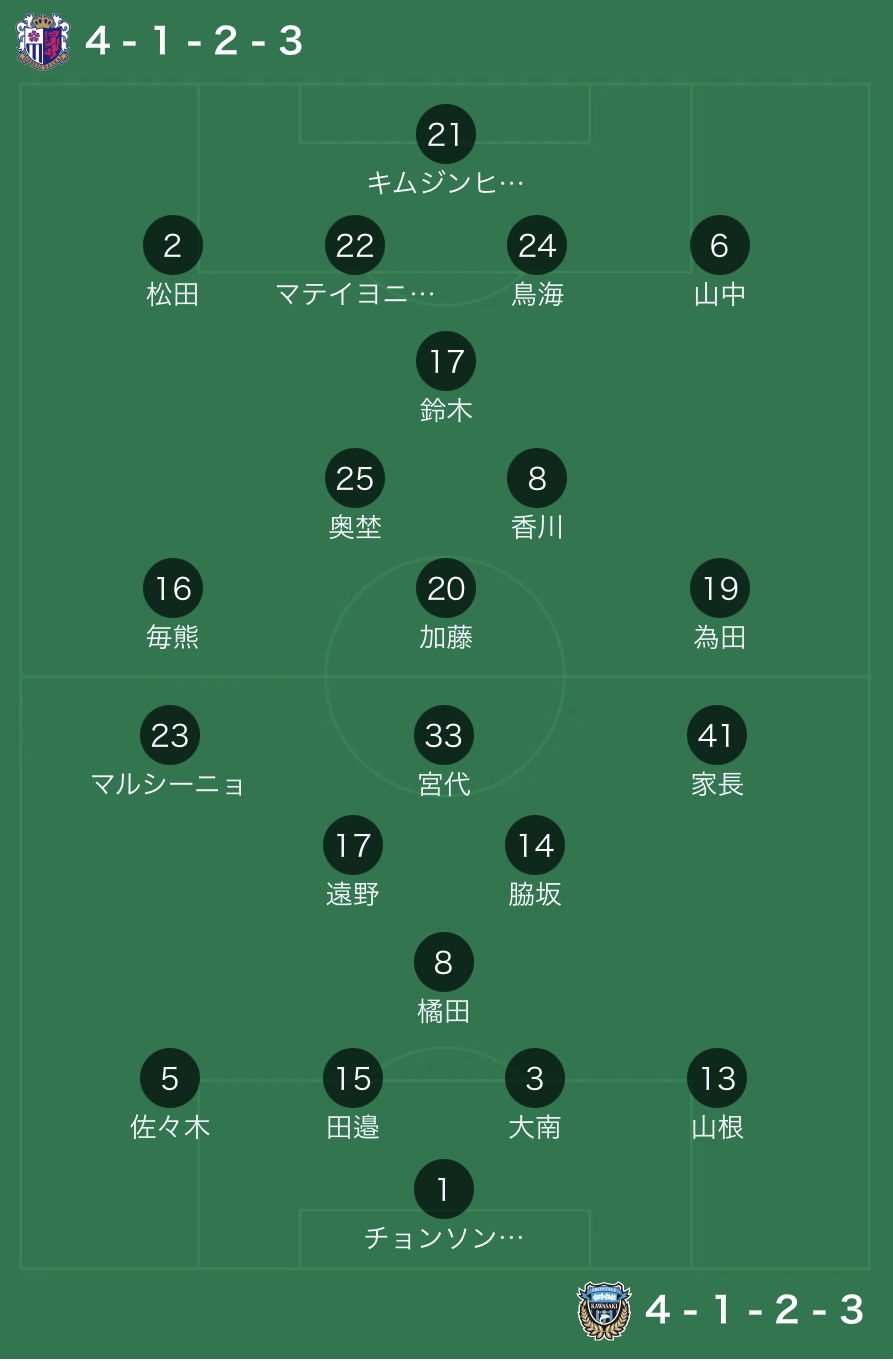Select number 14 脇坂 badge
This screenshot has width=893, height=1361.
click(x=535, y=845)
